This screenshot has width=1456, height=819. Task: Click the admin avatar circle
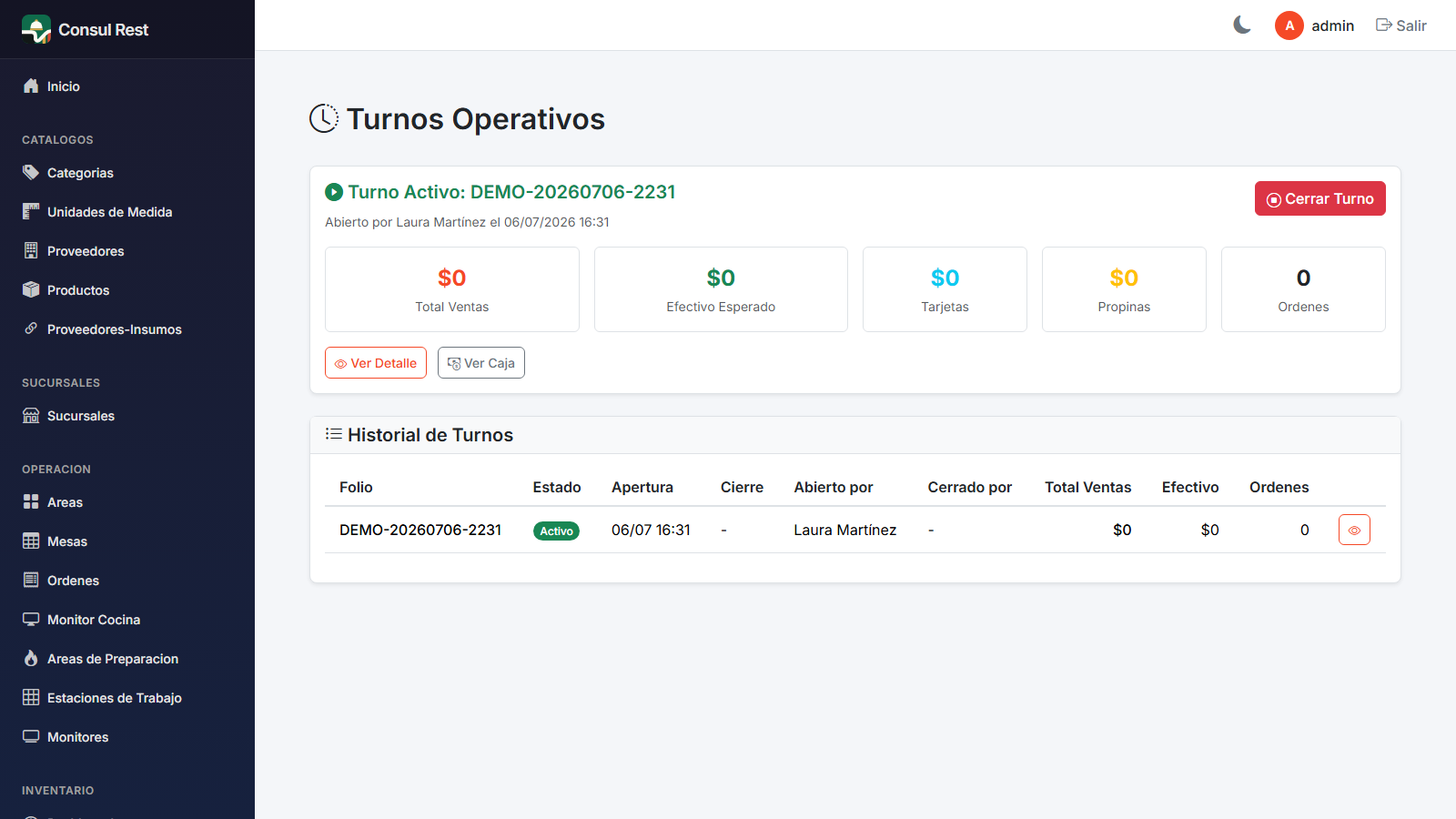[1289, 25]
